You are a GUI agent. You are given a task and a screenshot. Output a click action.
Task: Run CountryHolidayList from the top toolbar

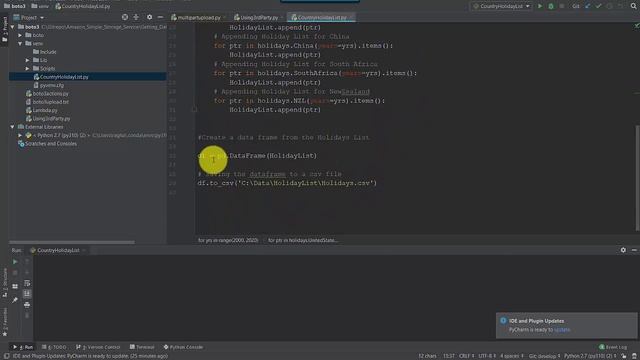pos(540,6)
